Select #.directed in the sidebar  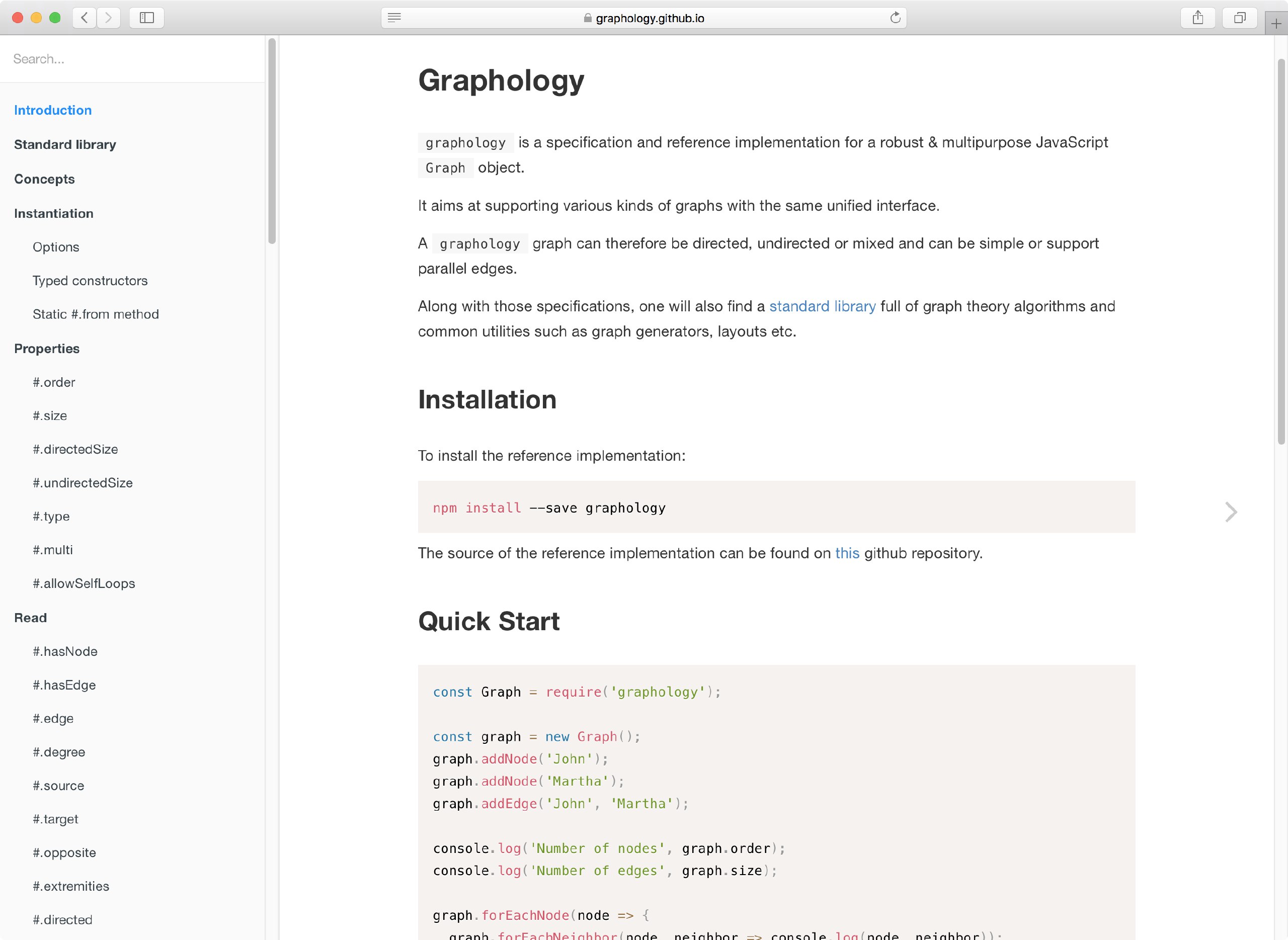tap(62, 920)
